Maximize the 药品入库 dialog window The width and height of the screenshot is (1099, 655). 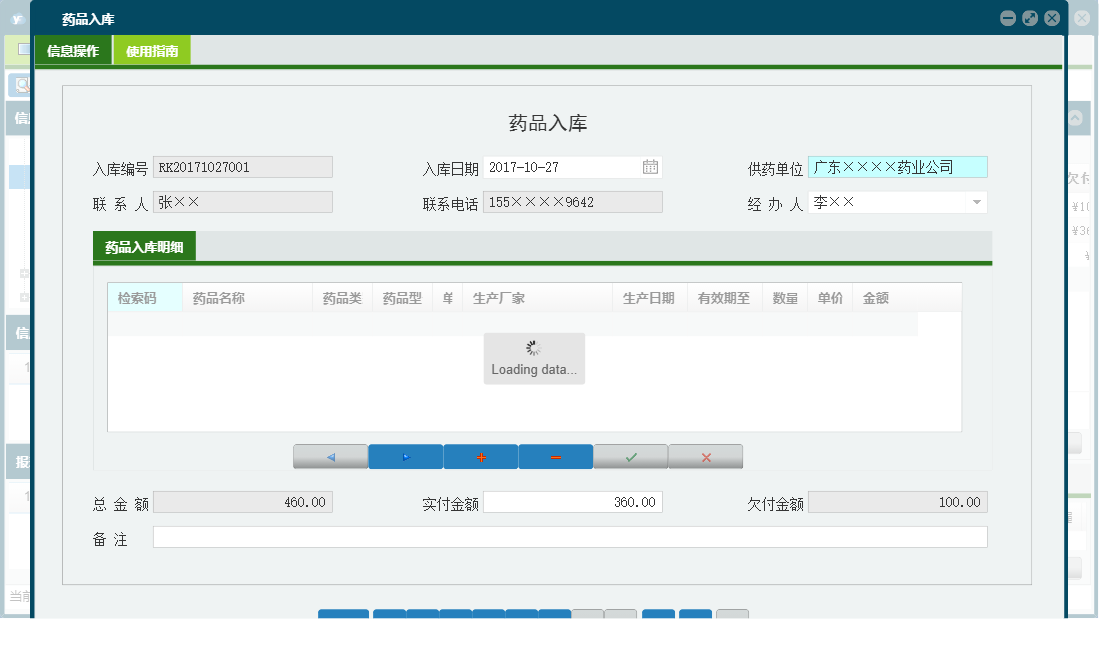tap(1029, 17)
